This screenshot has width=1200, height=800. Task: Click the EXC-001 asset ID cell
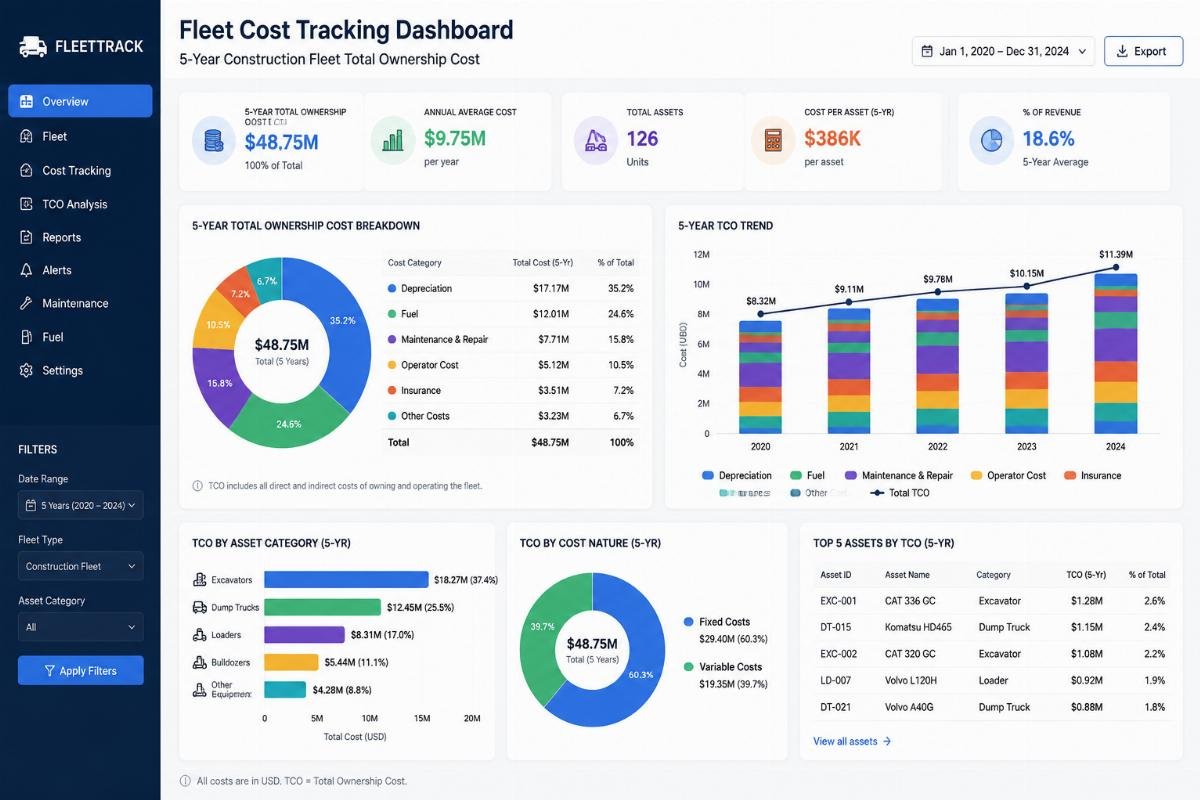(838, 601)
